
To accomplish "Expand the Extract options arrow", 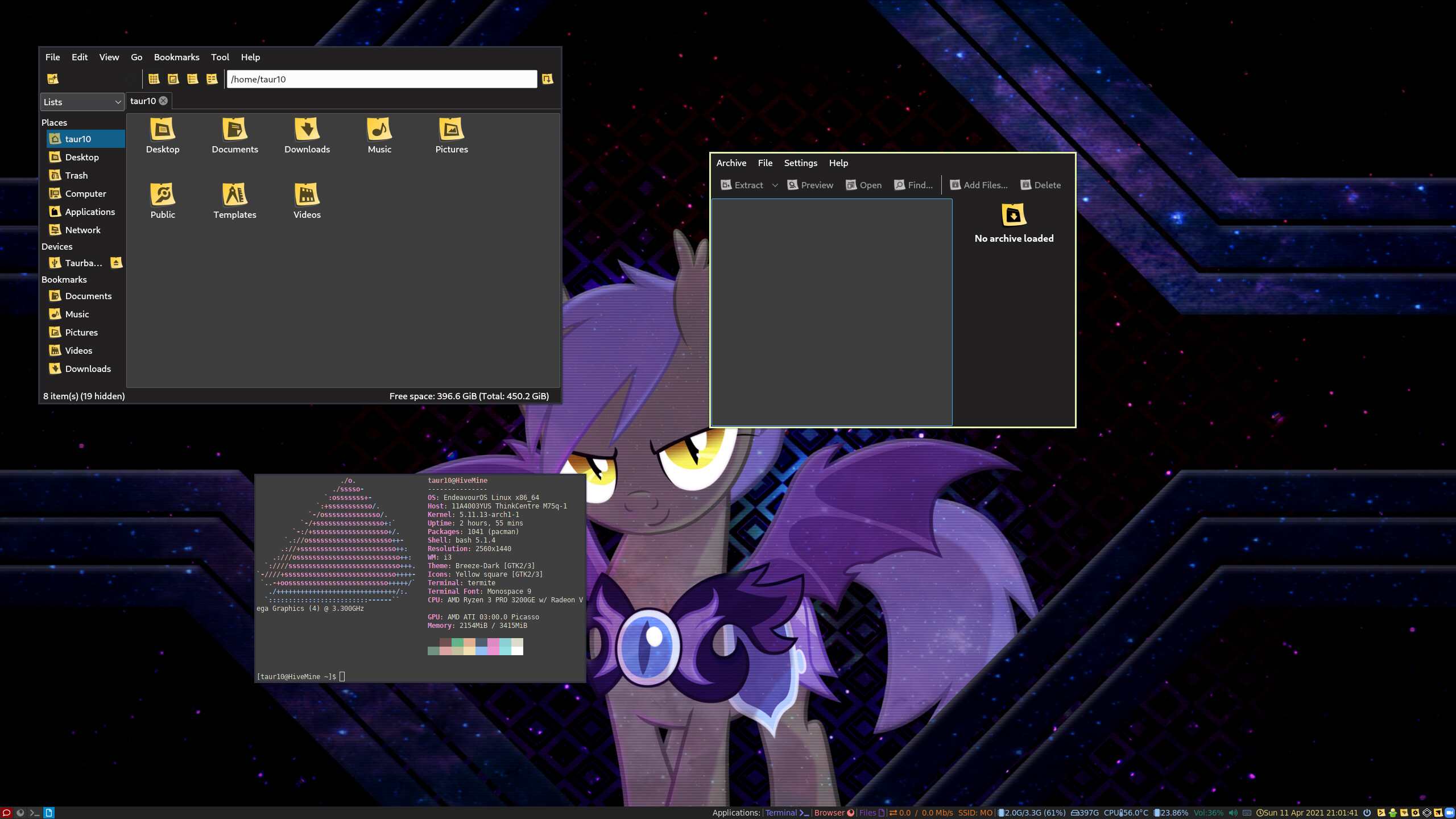I will click(775, 185).
